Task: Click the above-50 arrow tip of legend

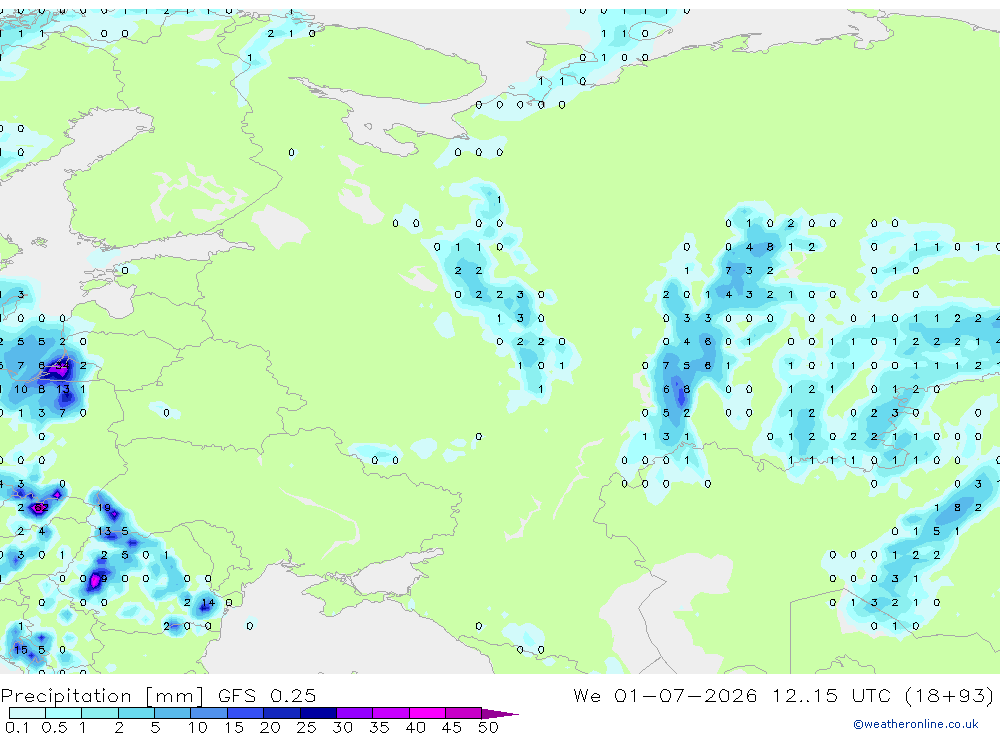Action: coord(500,714)
